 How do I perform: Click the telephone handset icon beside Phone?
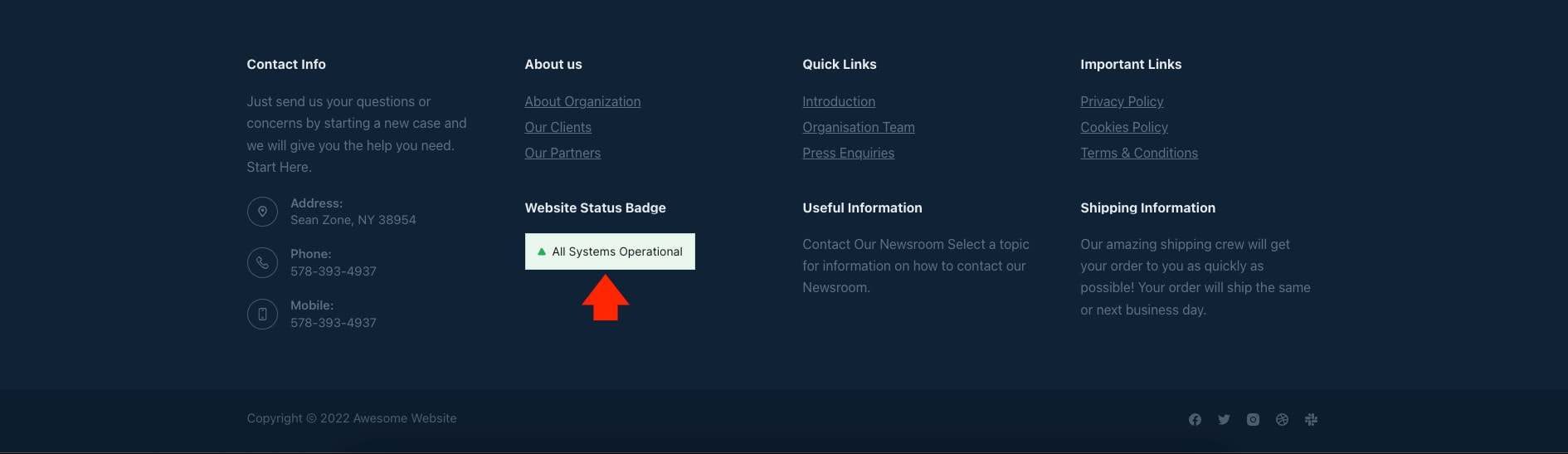262,263
